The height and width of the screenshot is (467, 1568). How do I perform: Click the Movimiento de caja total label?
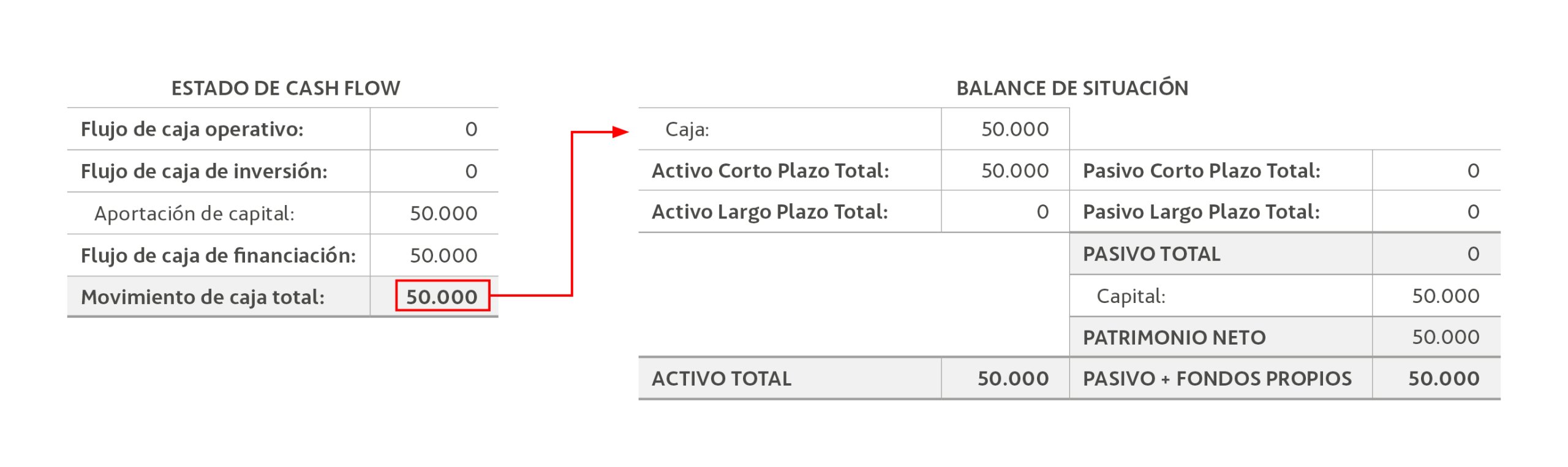[203, 297]
